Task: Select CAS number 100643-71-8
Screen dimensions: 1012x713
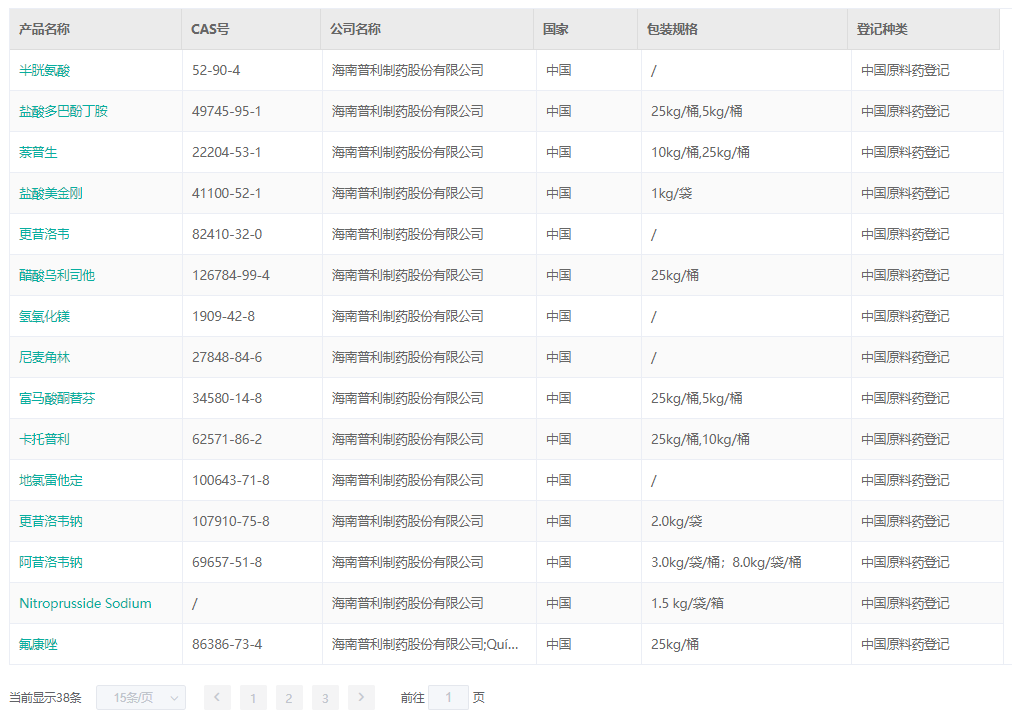Action: (x=230, y=480)
